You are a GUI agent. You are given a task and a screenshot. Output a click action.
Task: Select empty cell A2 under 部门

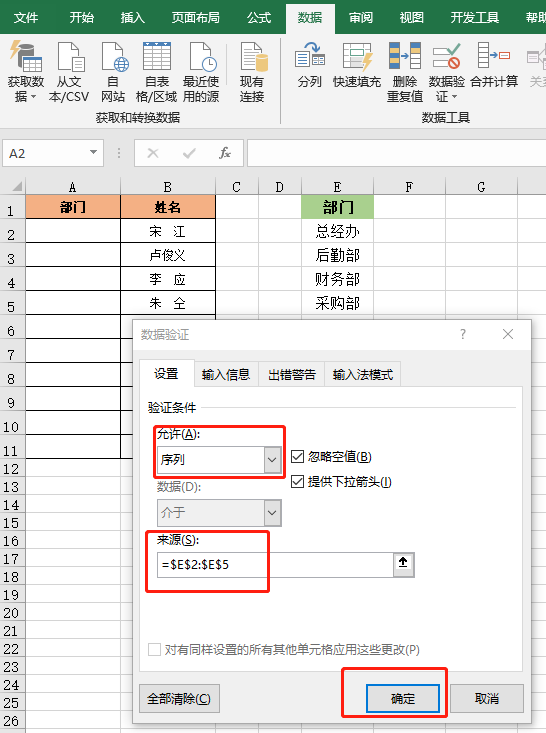point(72,231)
